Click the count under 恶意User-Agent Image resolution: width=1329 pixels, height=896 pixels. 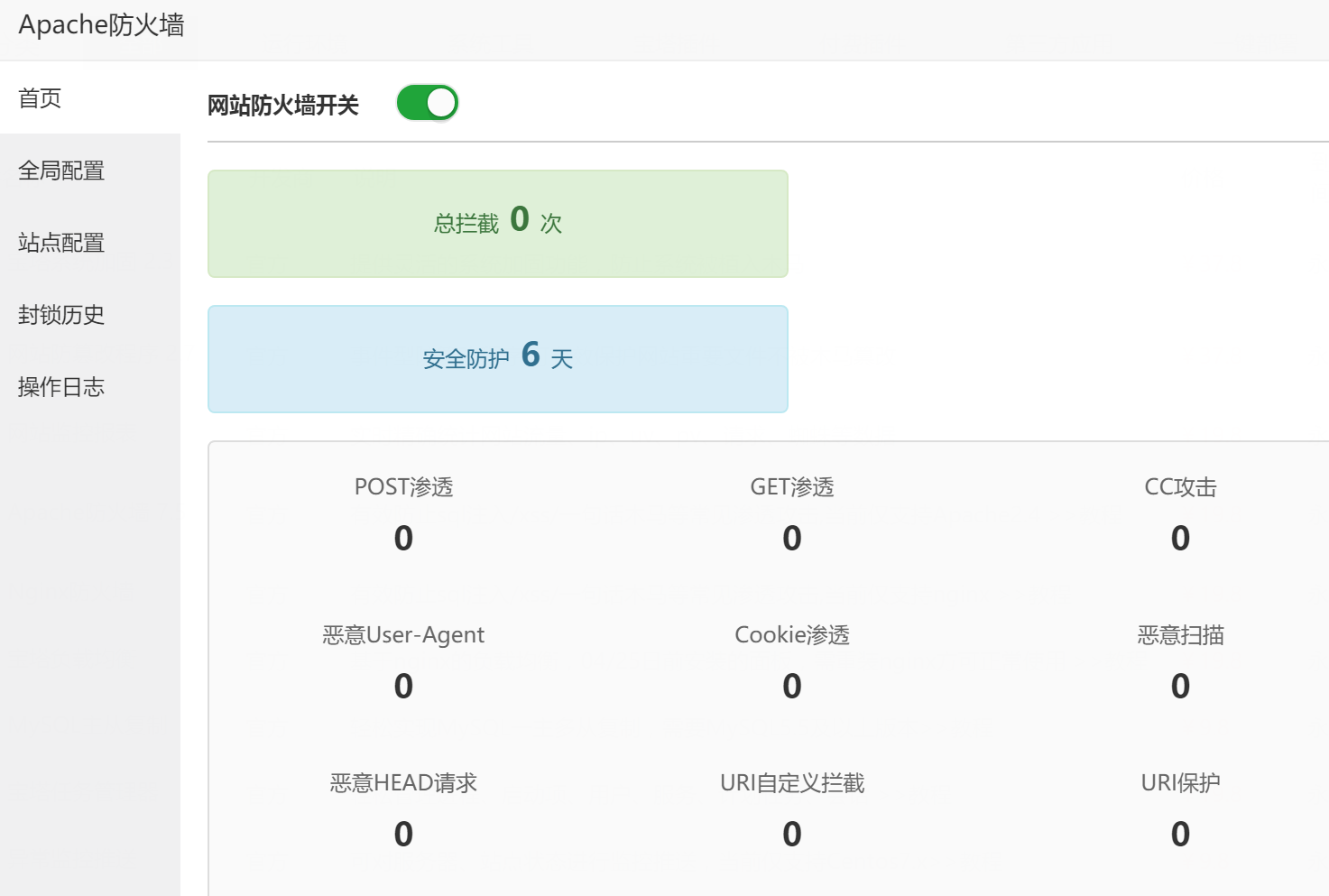(403, 687)
